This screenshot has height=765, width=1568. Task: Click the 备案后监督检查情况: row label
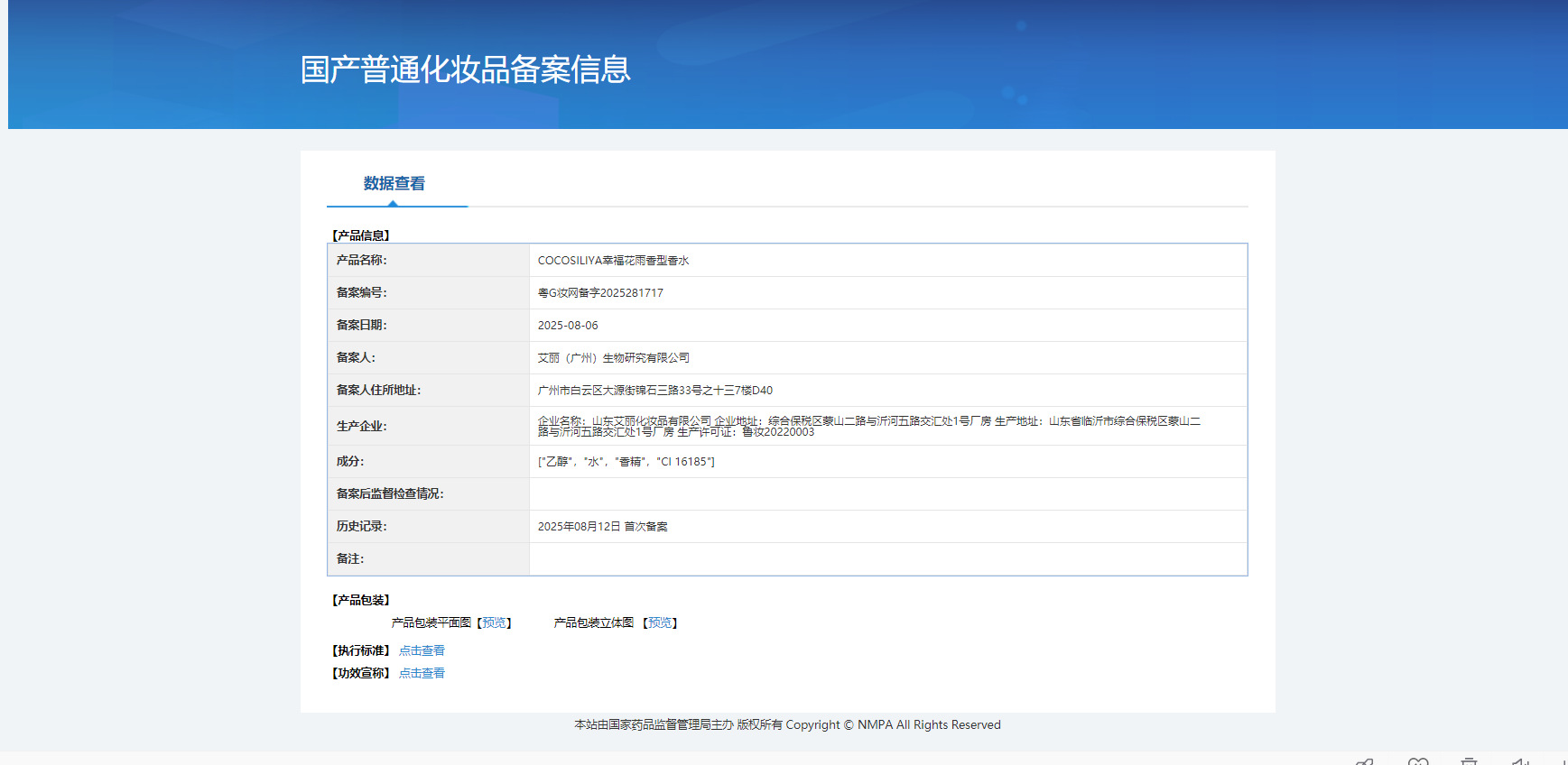pyautogui.click(x=390, y=493)
